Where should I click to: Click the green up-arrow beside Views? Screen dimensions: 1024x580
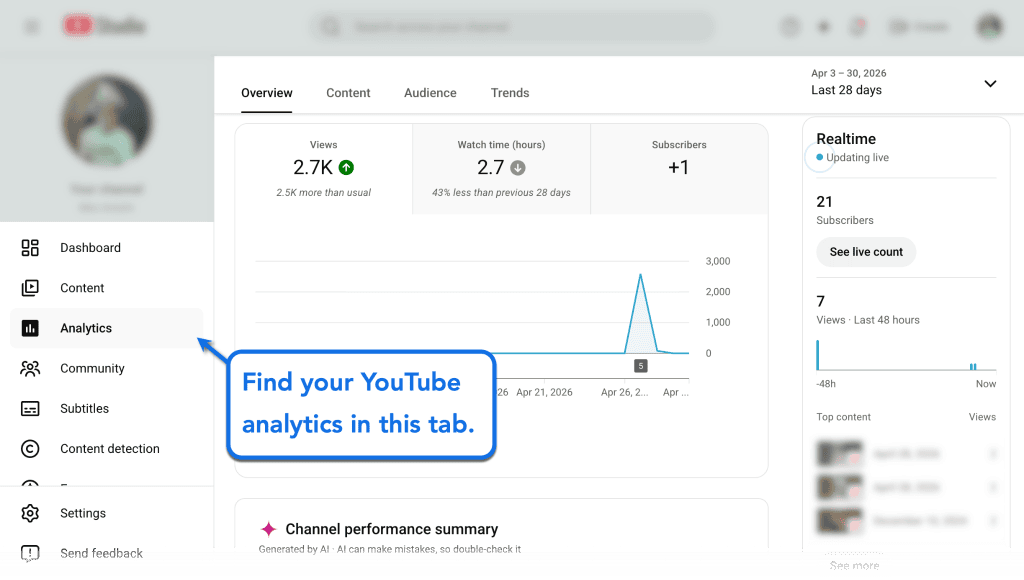346,168
